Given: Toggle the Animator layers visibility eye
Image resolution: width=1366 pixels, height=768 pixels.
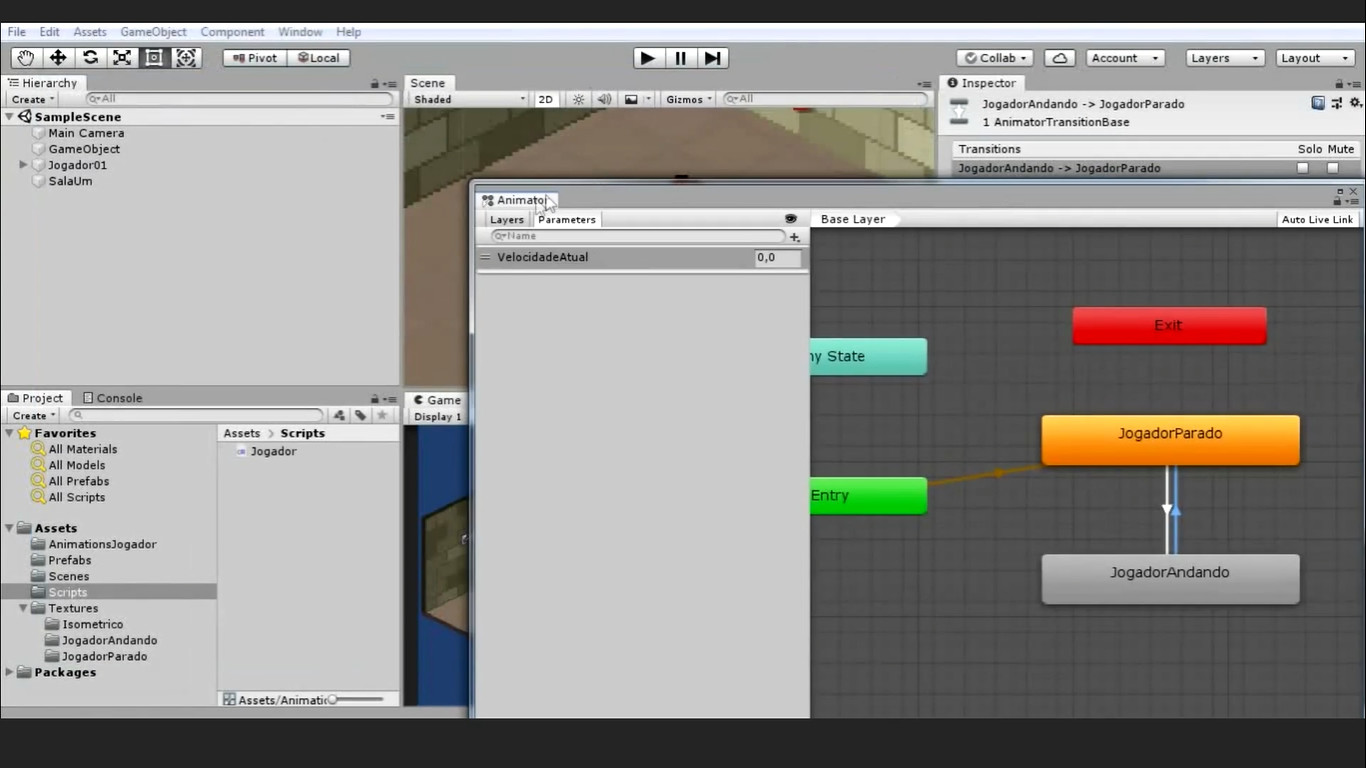Looking at the screenshot, I should coord(791,219).
